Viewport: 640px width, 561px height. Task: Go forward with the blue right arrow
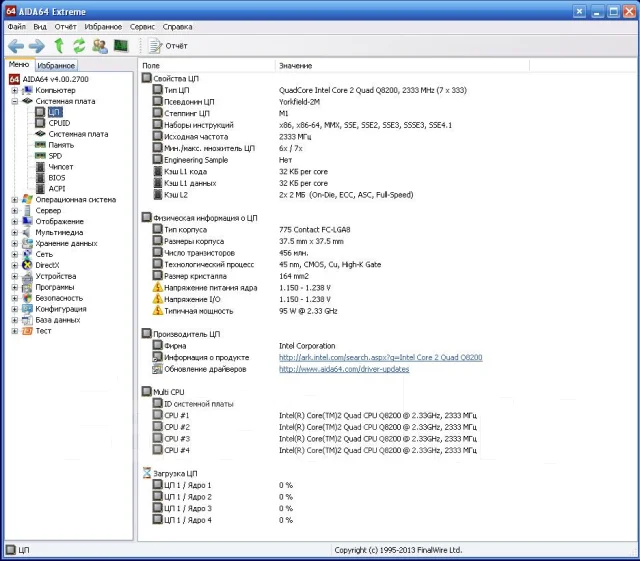click(x=37, y=46)
